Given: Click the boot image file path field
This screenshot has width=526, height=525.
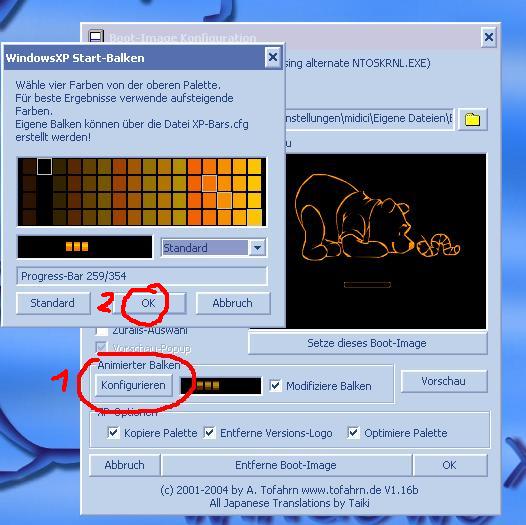Looking at the screenshot, I should point(369,118).
